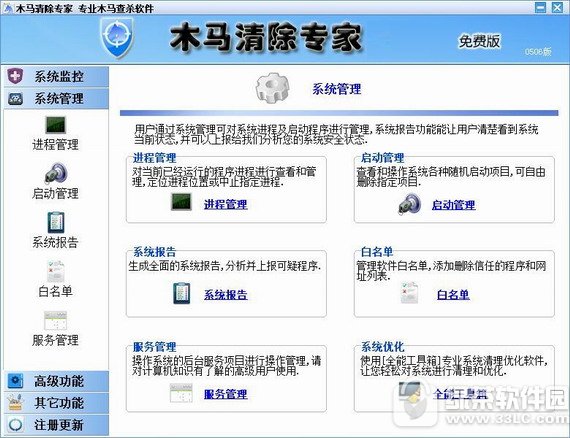Click the sidebar 白名单 checklist icon
570x438 pixels.
56,271
